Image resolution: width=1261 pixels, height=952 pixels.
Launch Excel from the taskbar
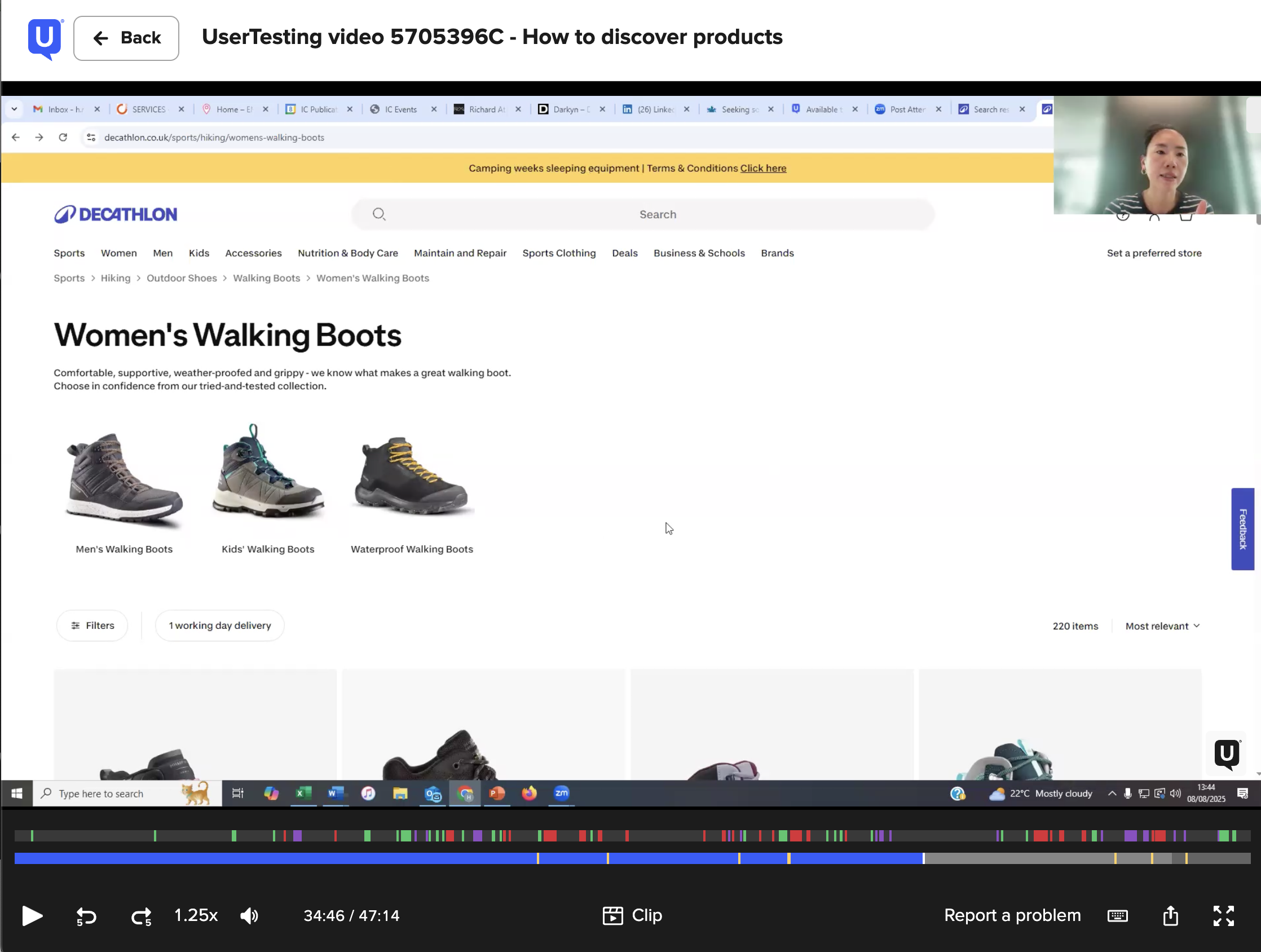[303, 793]
